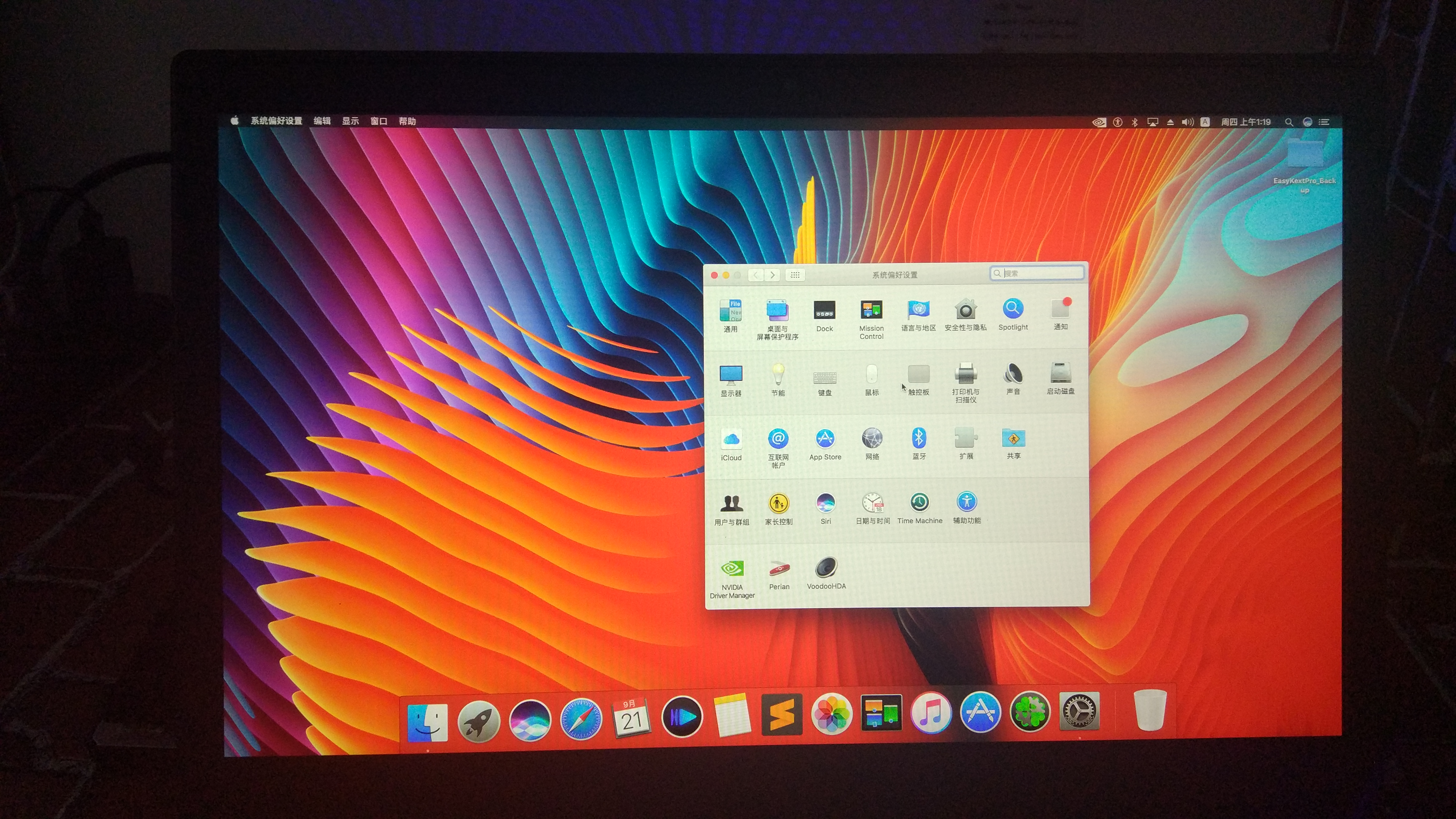Open the 窗口 (Window) menu
Image resolution: width=1456 pixels, height=819 pixels.
click(x=379, y=122)
